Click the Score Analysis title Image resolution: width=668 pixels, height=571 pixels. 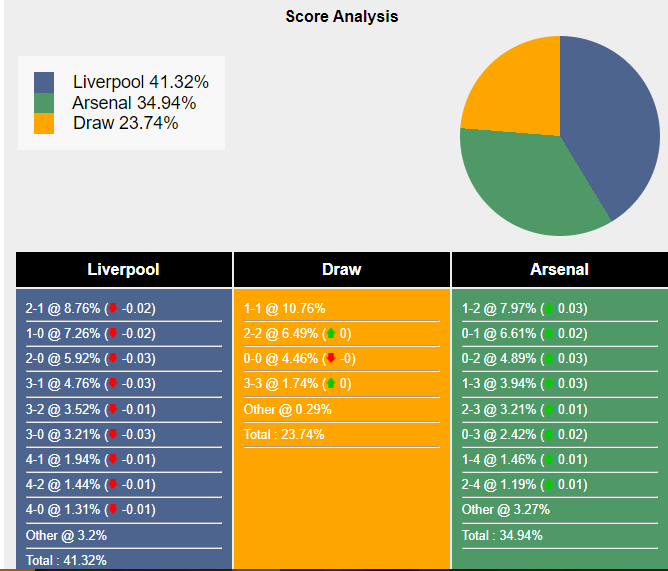click(x=341, y=16)
